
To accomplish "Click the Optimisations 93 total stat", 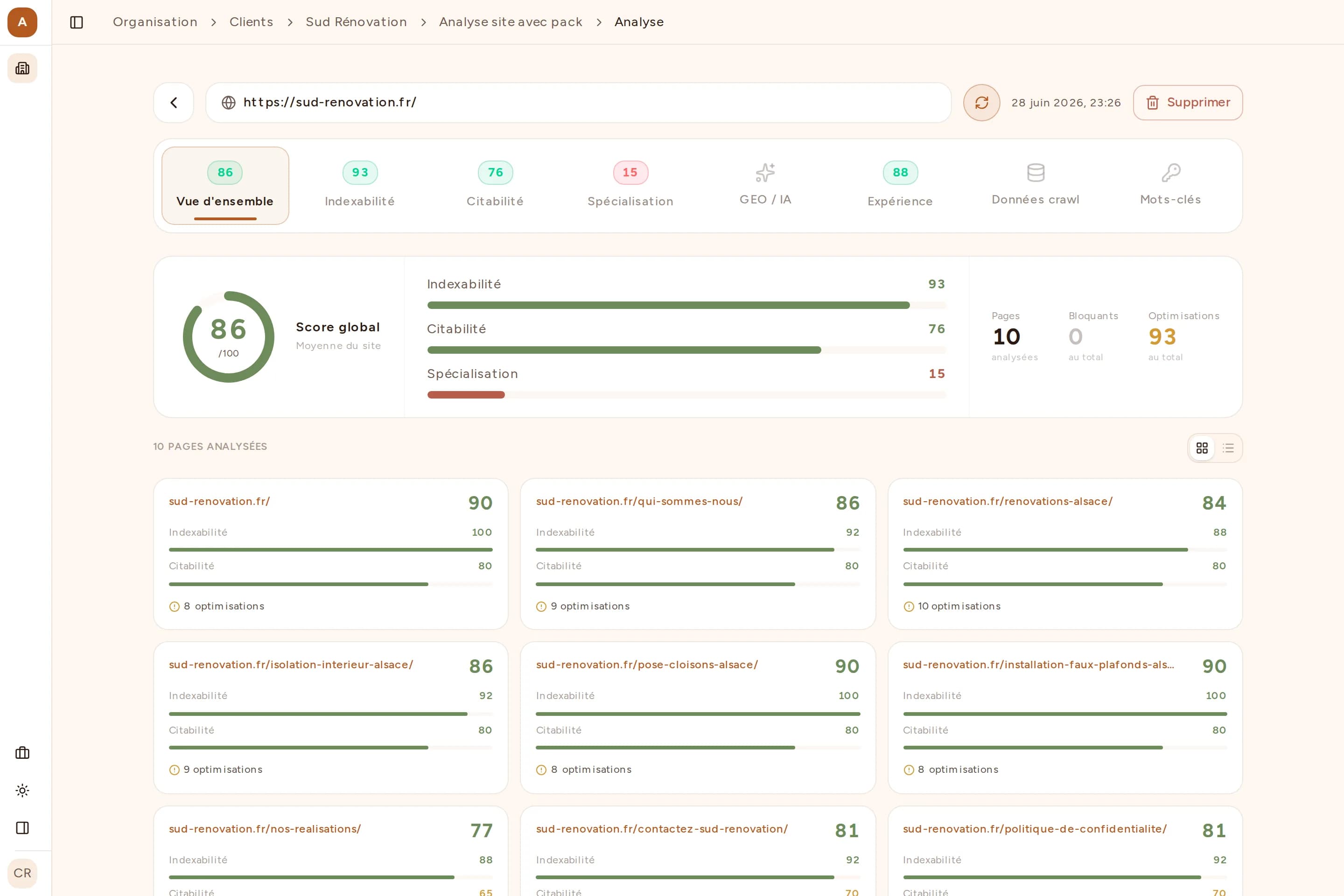I will click(1183, 336).
